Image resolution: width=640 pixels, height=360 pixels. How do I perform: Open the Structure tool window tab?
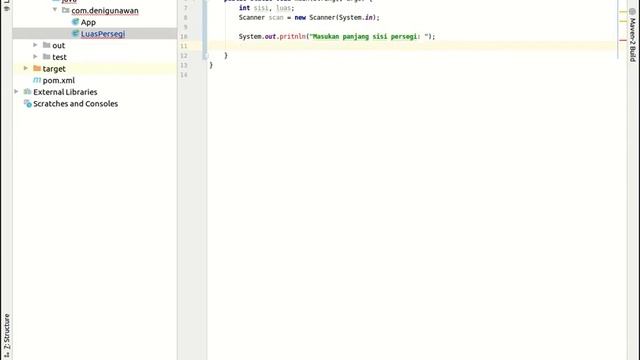click(x=7, y=336)
